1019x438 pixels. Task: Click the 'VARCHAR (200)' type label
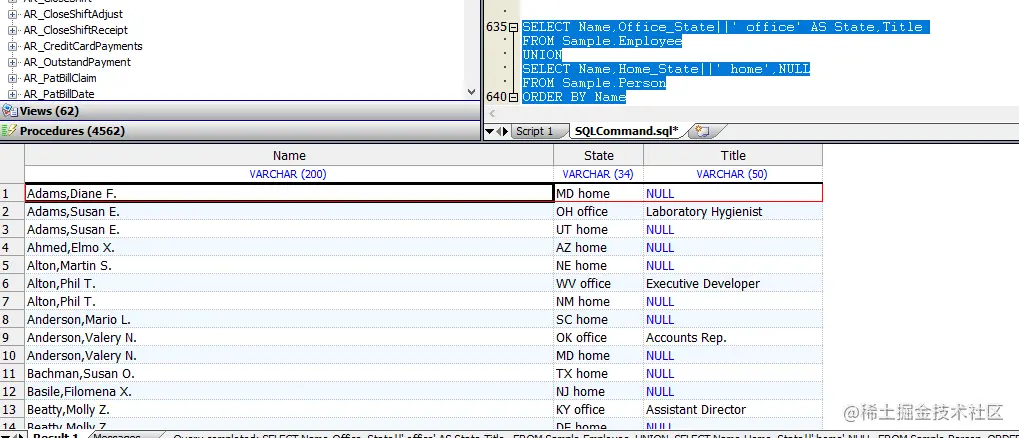coord(288,174)
